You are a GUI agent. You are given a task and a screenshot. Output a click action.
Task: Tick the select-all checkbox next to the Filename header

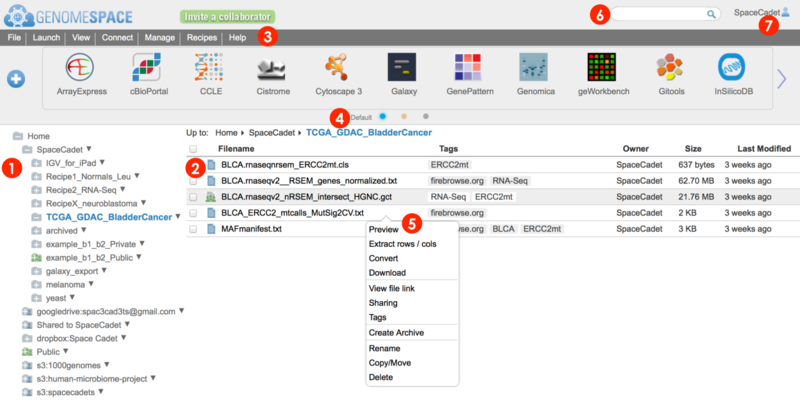point(193,149)
